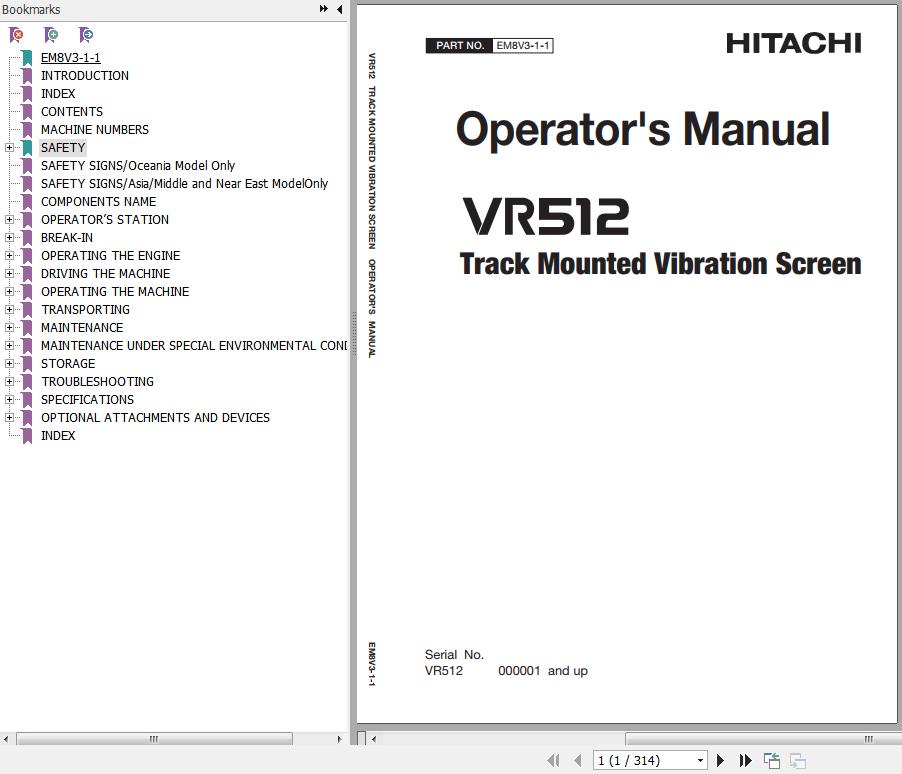Select the BREAK-IN bookmark text
The image size is (902, 774).
(67, 237)
